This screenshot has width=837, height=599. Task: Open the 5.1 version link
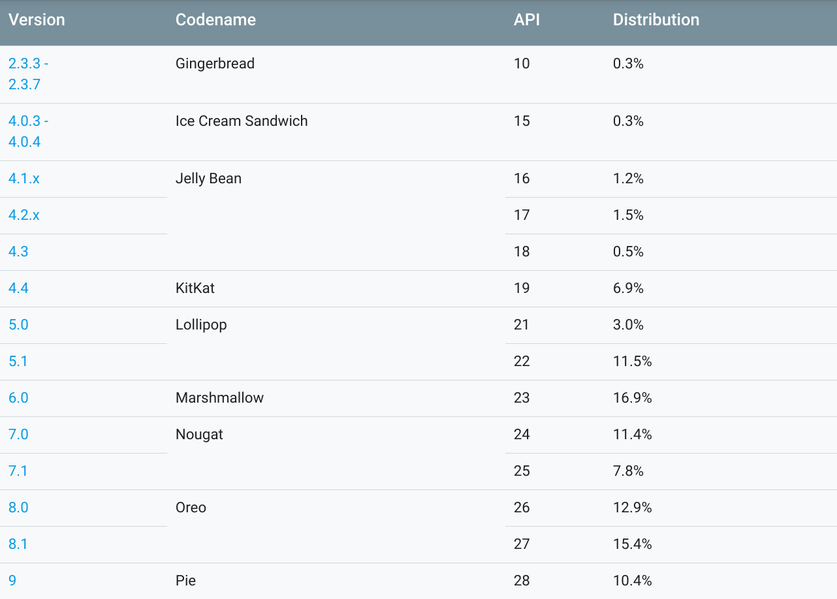[18, 361]
